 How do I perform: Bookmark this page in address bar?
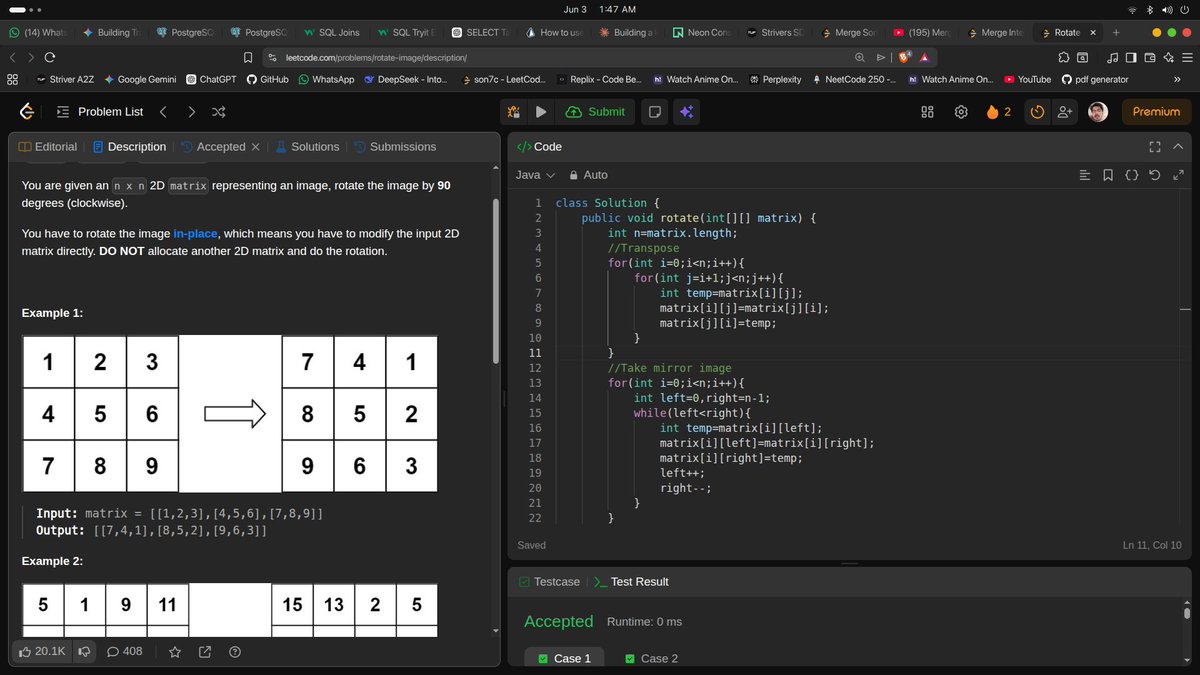[249, 57]
